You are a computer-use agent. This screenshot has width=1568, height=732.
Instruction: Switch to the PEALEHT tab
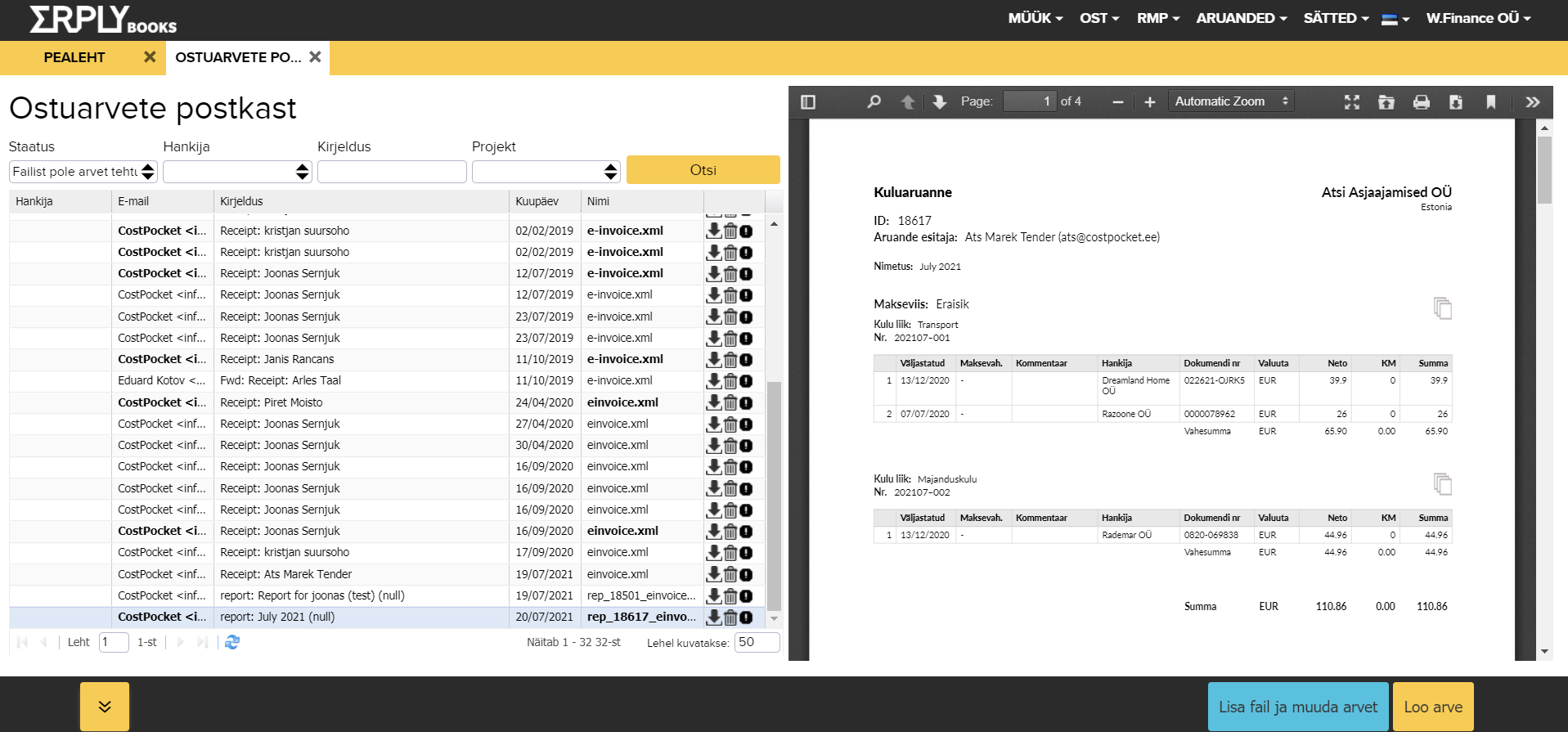point(74,57)
